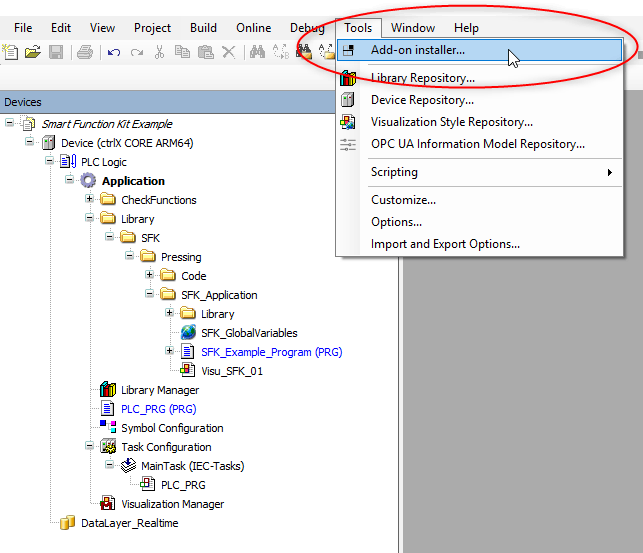643x553 pixels.
Task: Click the DataLayer_Realtime icon
Action: point(68,523)
